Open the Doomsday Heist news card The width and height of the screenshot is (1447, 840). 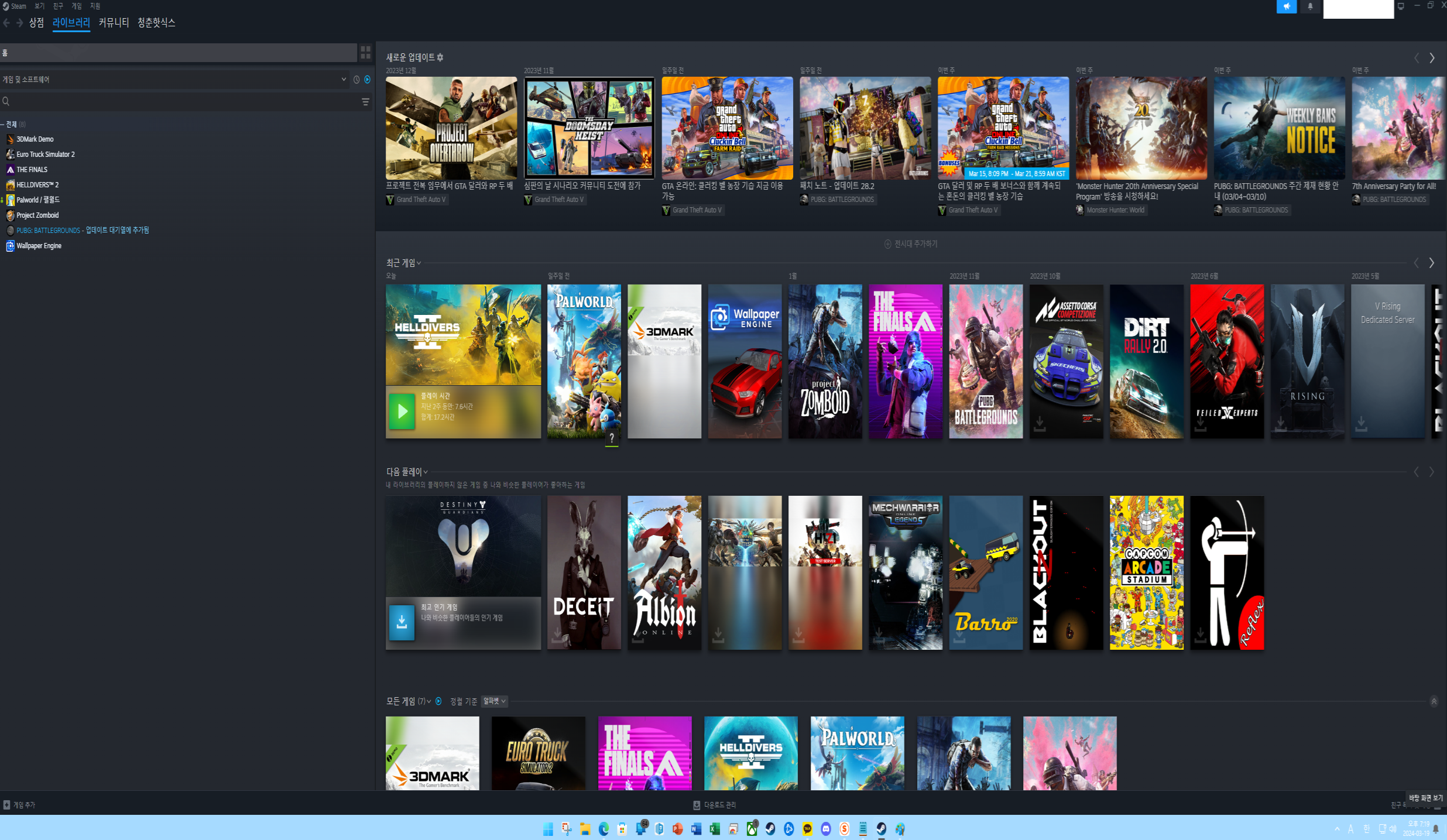click(x=589, y=128)
